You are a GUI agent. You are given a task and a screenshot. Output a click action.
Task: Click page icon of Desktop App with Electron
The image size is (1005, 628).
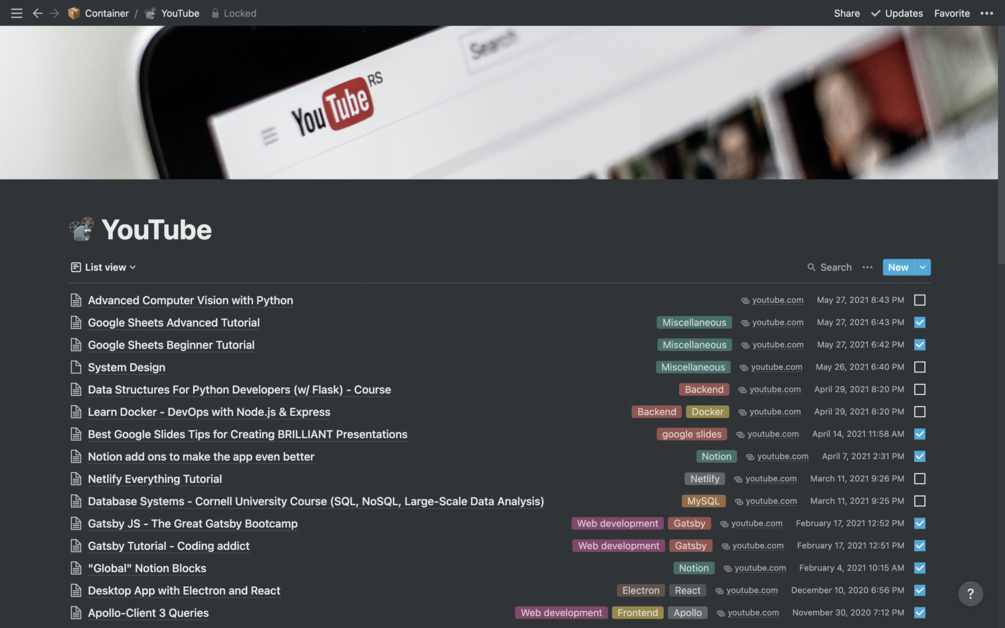(x=76, y=590)
